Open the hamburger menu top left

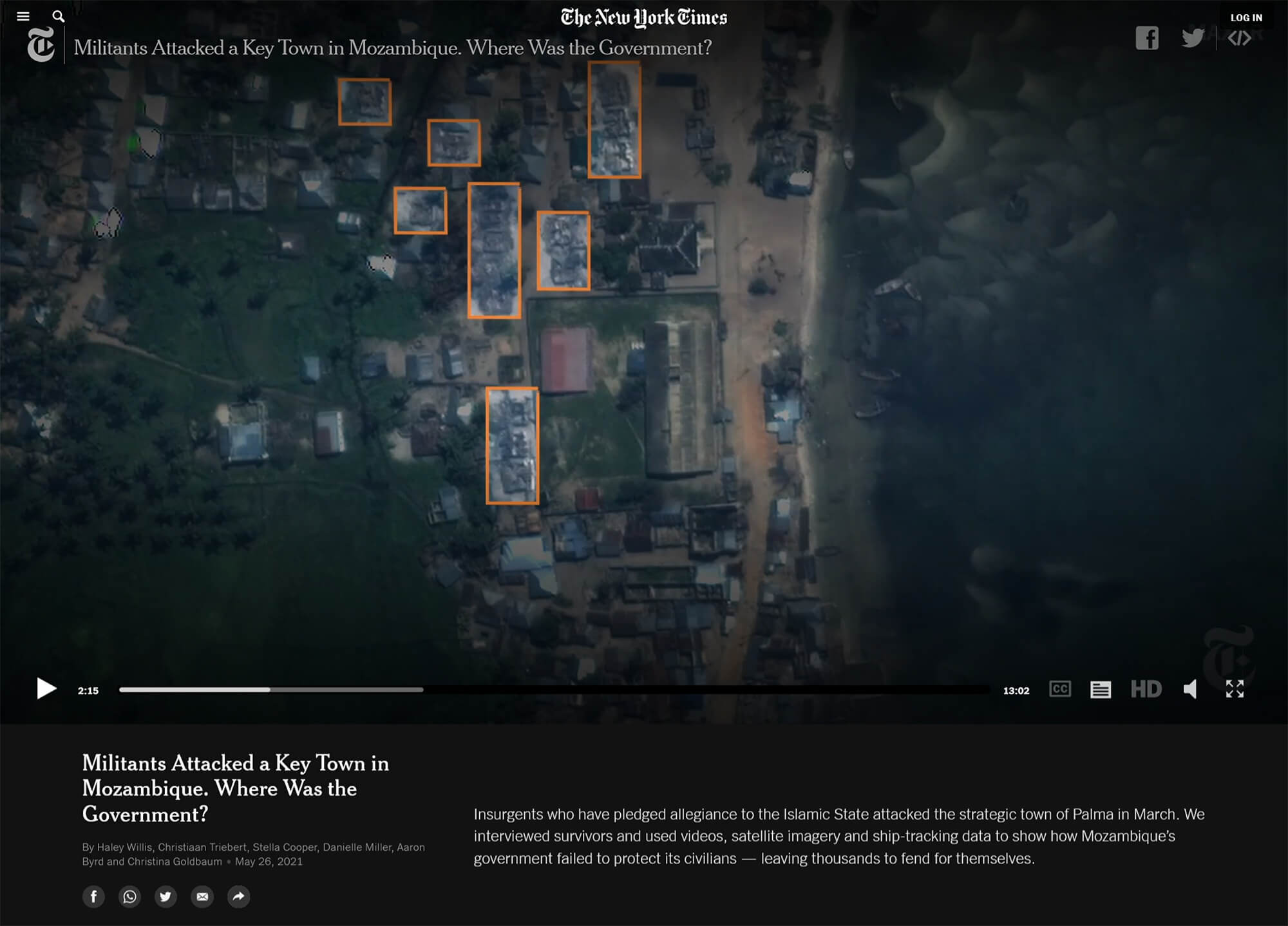coord(23,14)
